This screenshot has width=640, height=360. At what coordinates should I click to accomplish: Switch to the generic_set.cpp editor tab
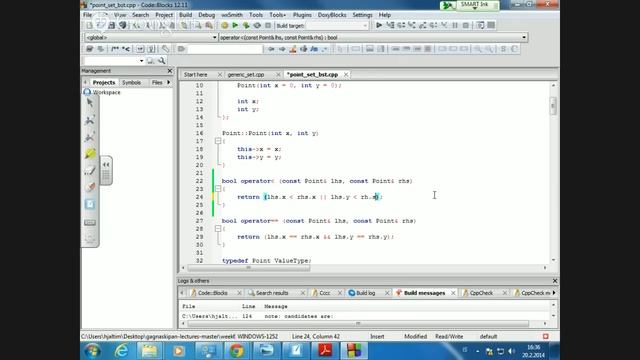[x=246, y=75]
